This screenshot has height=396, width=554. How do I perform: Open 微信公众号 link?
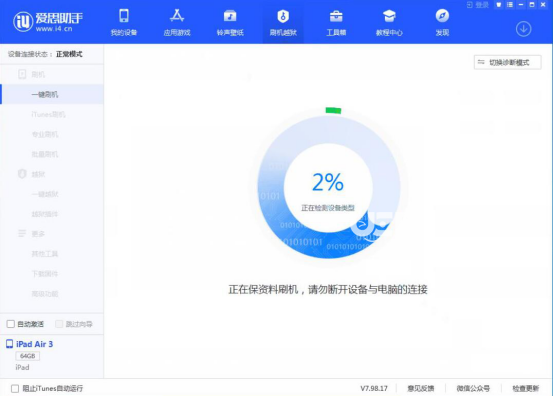tap(473, 389)
